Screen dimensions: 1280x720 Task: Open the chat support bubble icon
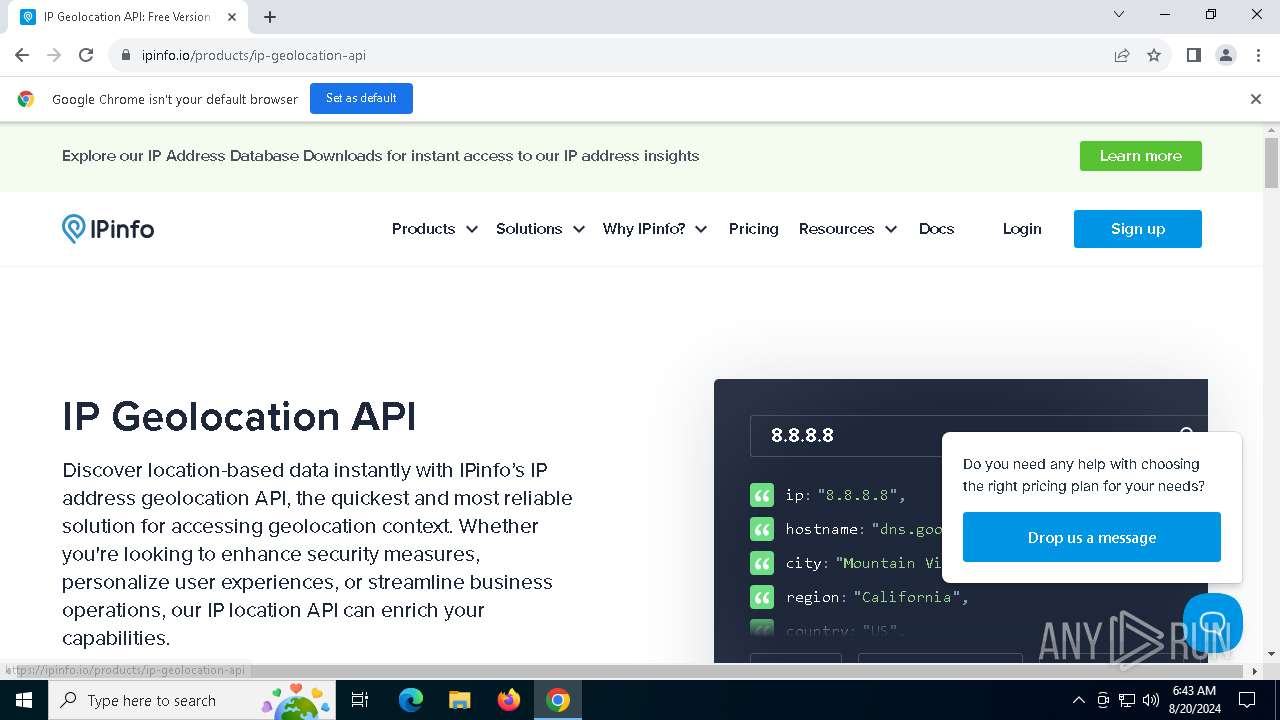click(1212, 622)
